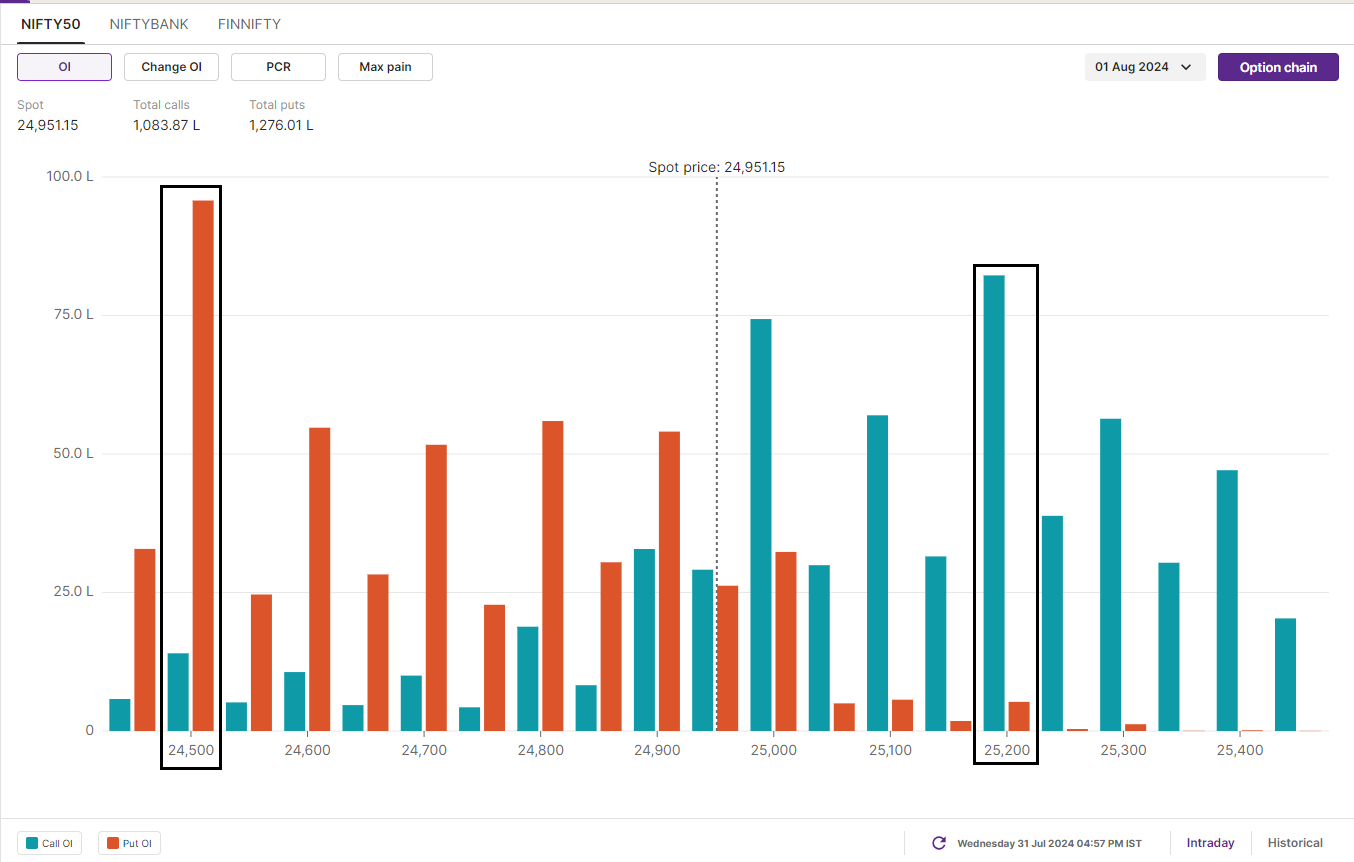Open the 01 Aug 2024 expiry dropdown
1354x862 pixels.
tap(1145, 67)
